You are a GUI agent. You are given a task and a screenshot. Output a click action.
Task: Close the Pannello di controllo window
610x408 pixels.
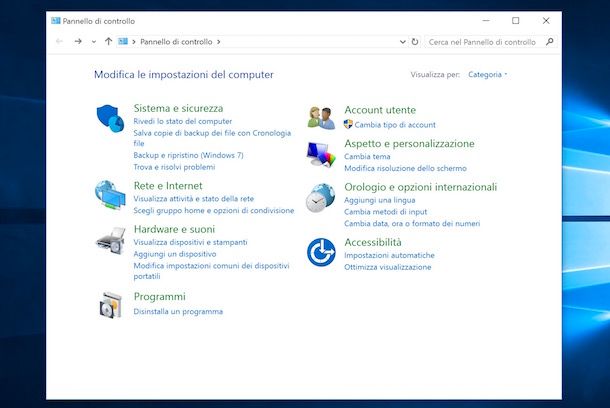click(x=546, y=21)
